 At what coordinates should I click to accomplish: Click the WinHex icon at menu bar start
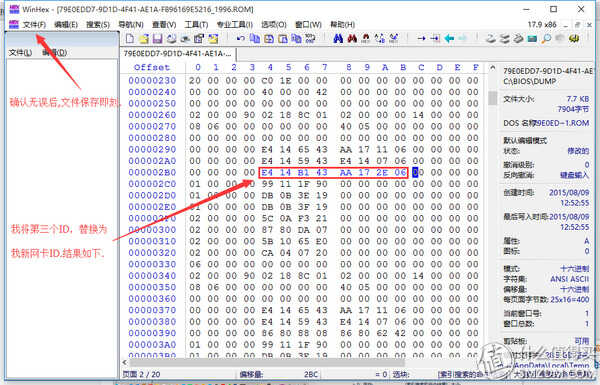pos(13,24)
